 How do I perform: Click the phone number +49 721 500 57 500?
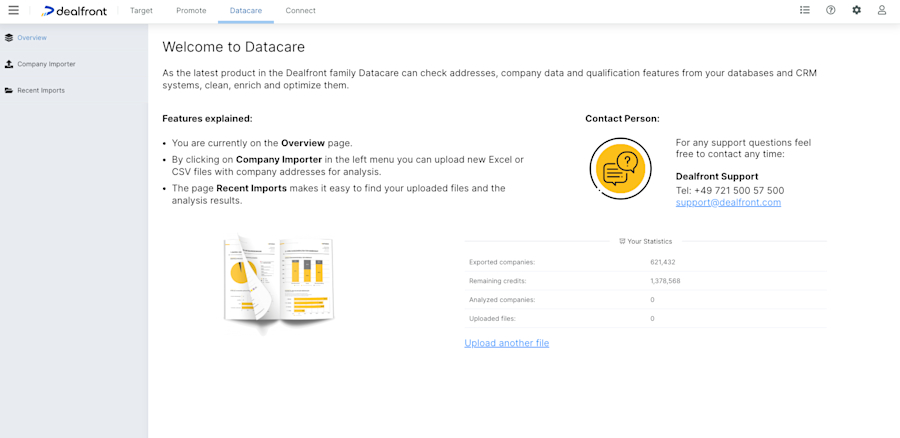(739, 191)
